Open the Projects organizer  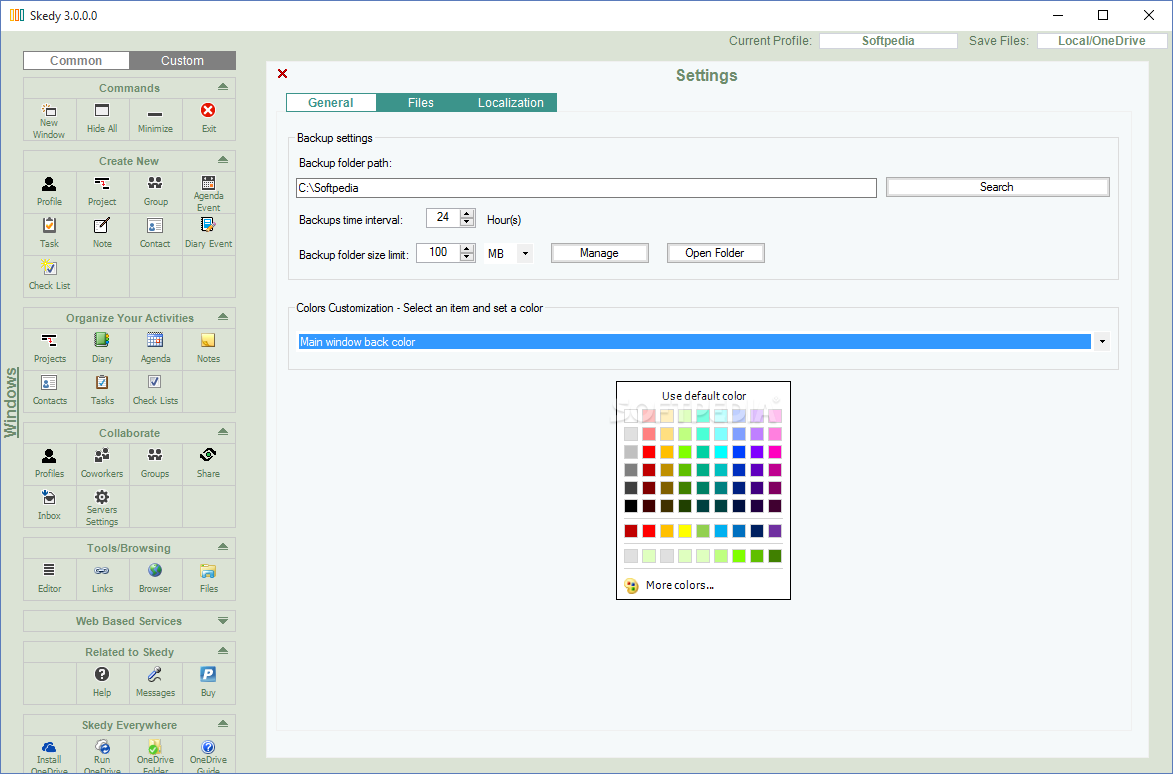click(x=49, y=349)
